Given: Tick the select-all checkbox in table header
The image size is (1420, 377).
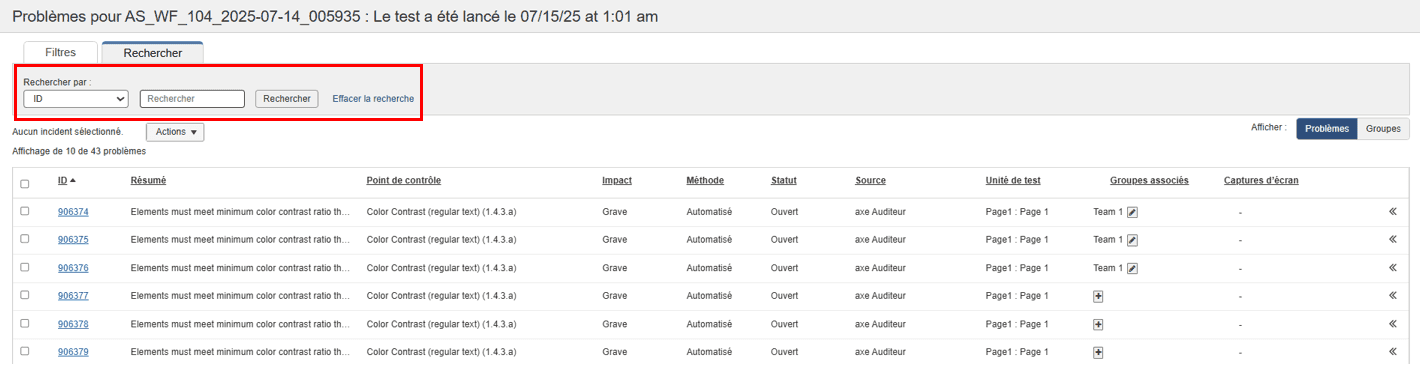Looking at the screenshot, I should point(25,184).
